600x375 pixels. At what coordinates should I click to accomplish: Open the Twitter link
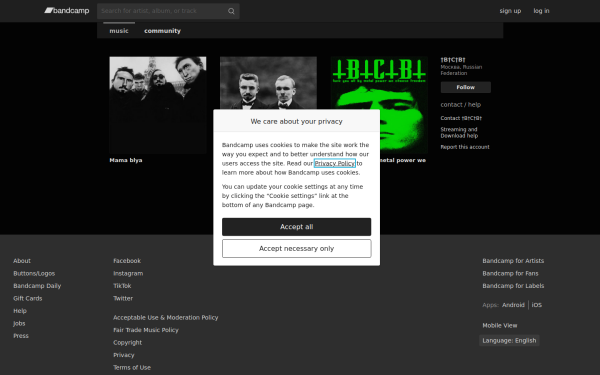(x=123, y=298)
